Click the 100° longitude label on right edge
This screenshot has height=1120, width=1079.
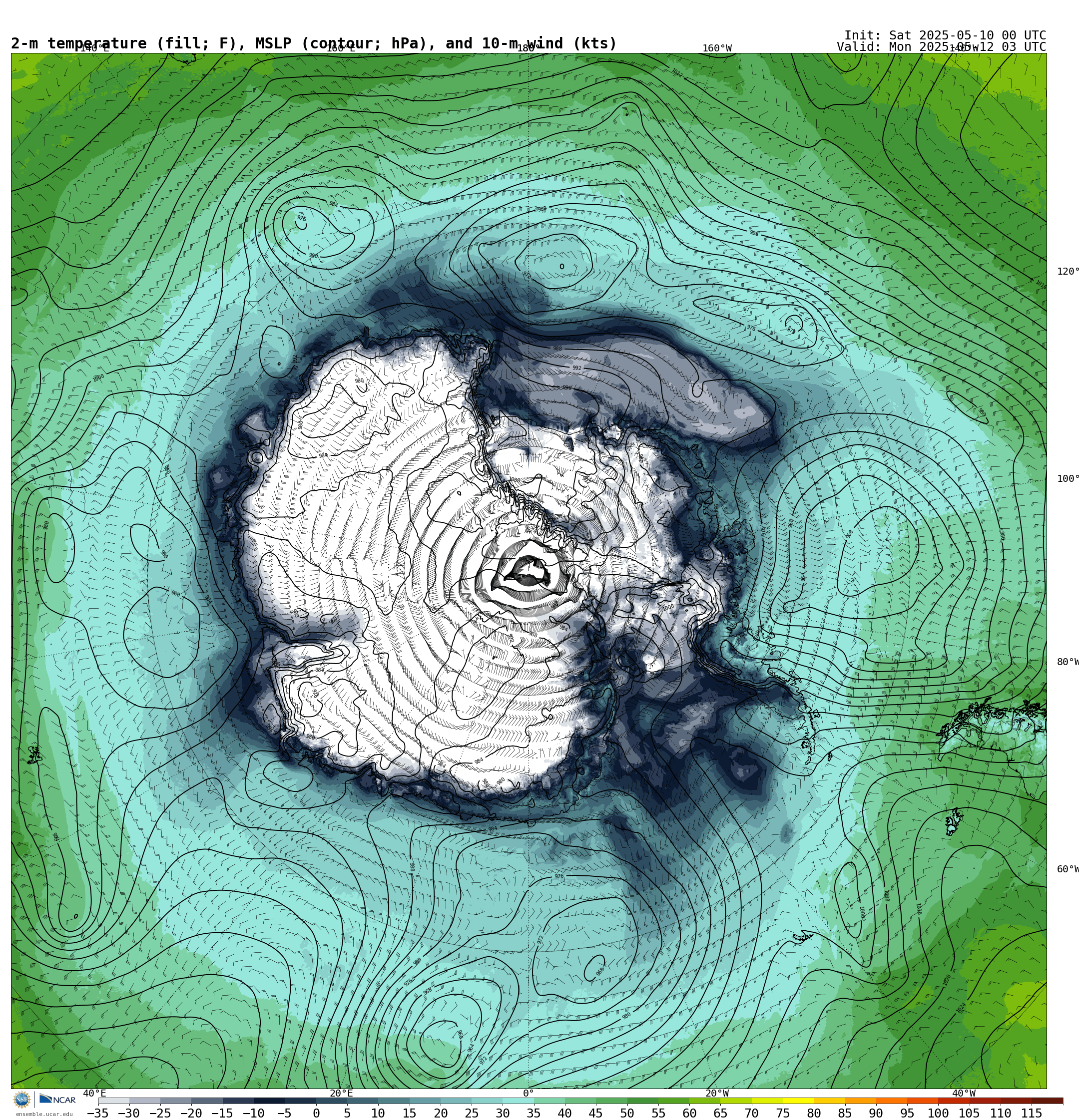1068,479
